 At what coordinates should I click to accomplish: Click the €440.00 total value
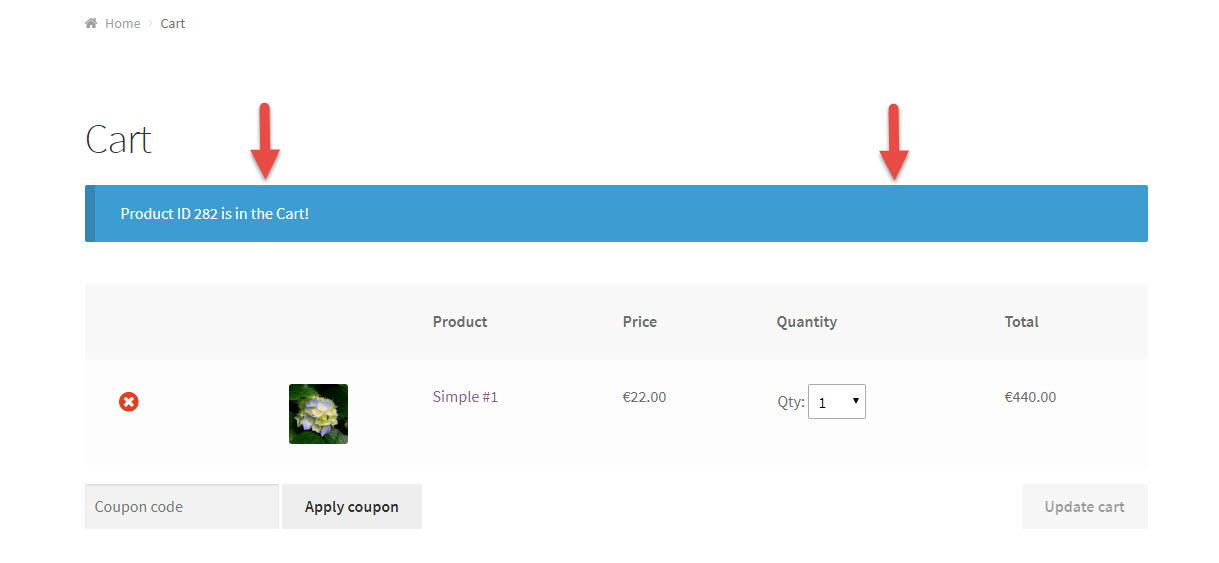coord(1030,396)
